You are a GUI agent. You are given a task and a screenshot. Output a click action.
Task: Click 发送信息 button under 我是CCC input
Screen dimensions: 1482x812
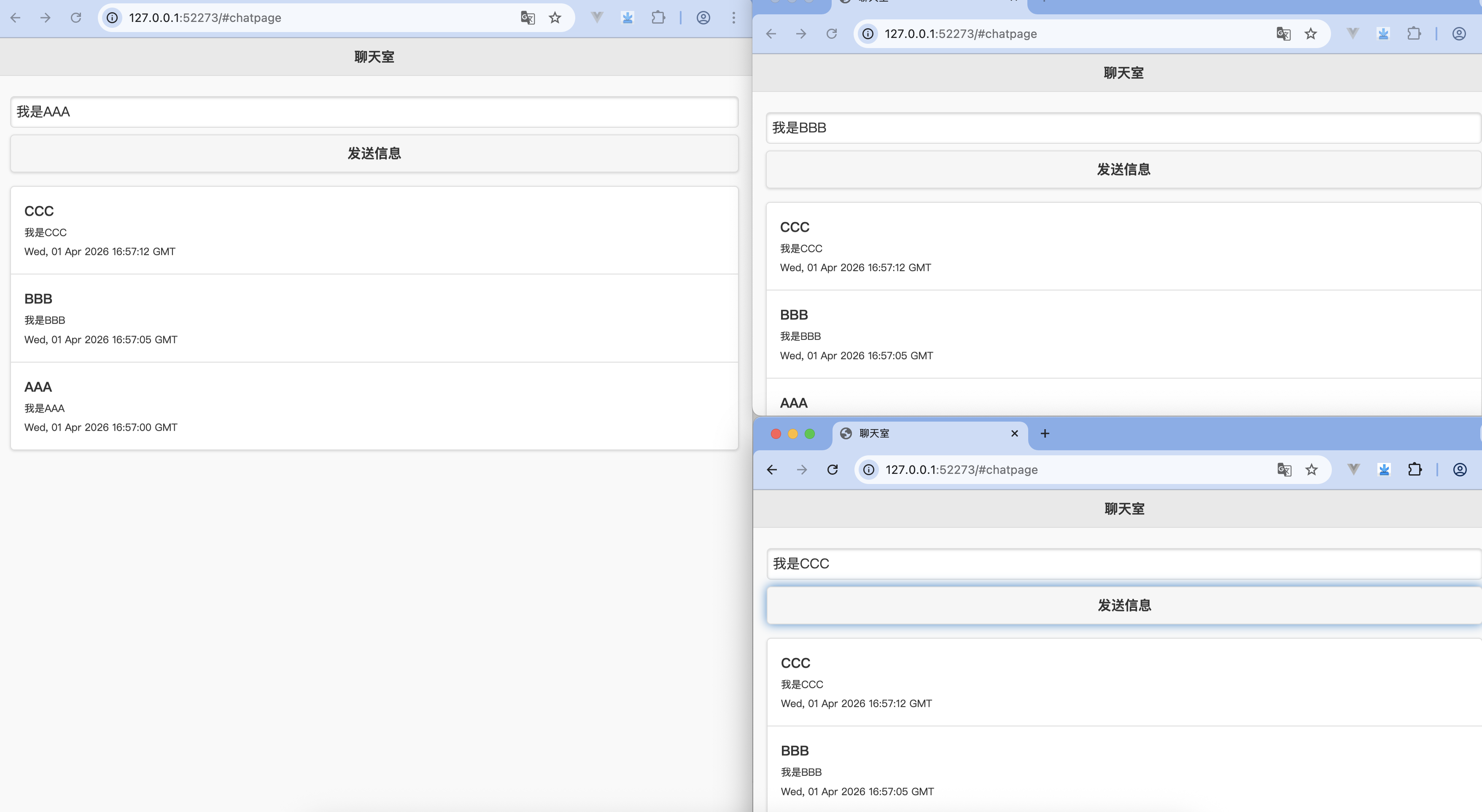pyautogui.click(x=1124, y=605)
